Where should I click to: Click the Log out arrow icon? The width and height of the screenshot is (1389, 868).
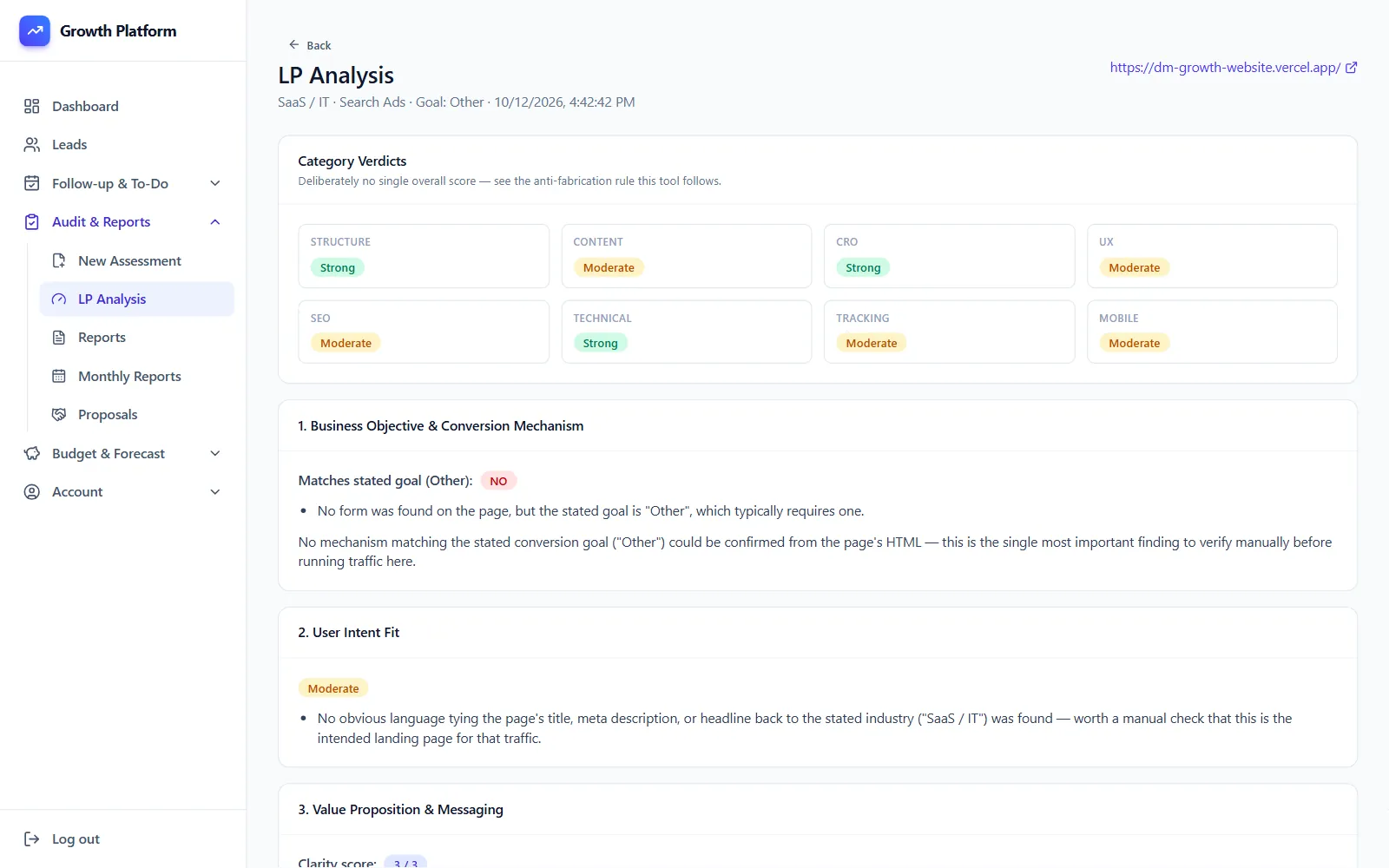[32, 838]
